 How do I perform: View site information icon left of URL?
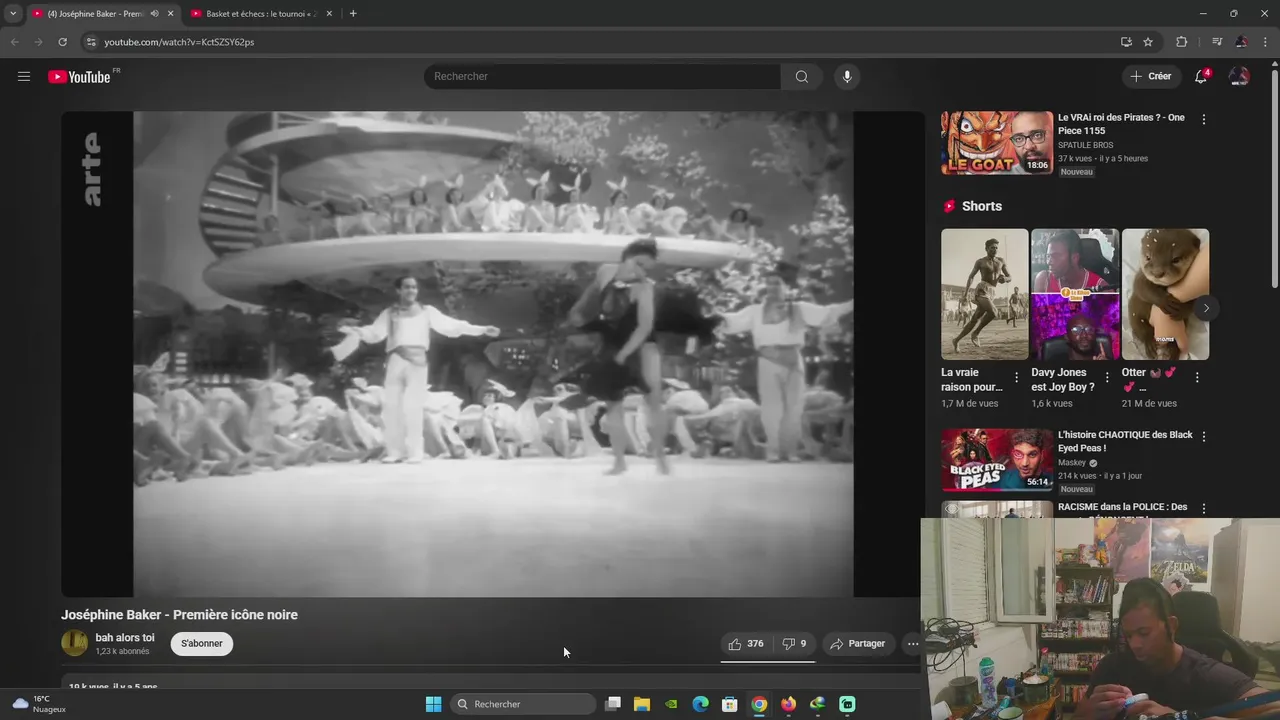coord(91,42)
